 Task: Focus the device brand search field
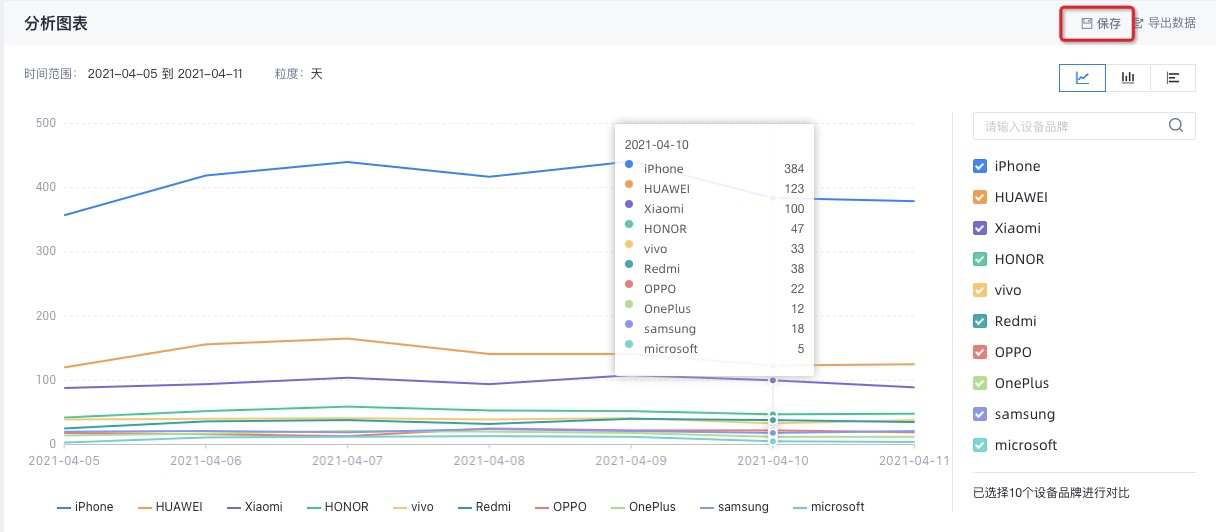pos(1084,126)
